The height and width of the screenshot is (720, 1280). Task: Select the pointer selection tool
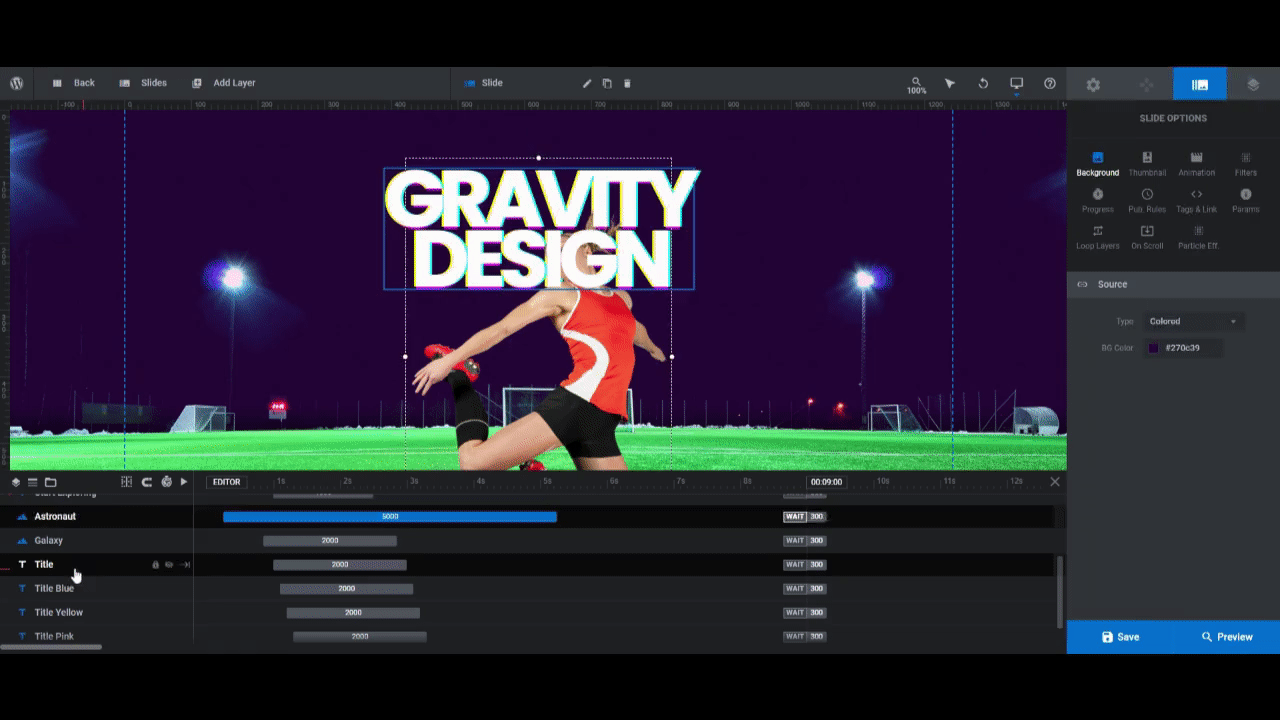[950, 83]
